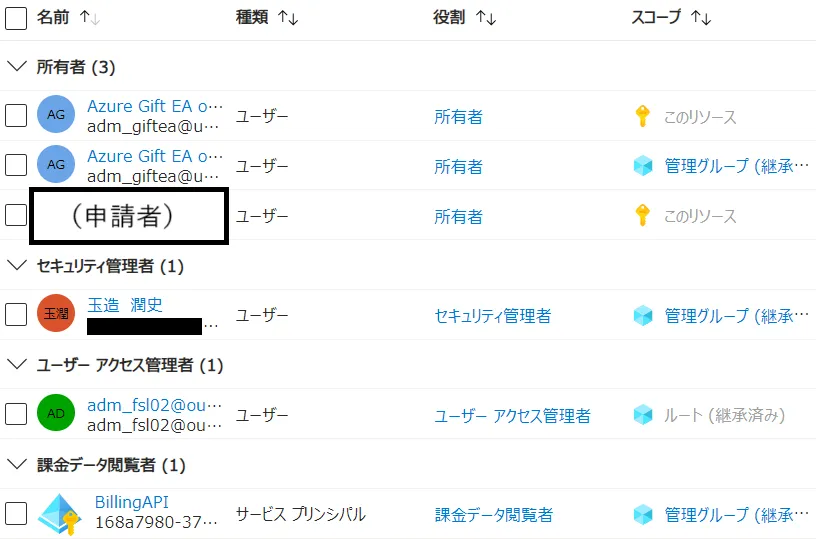Click the sort arrows next to 役割
The image size is (816, 539).
click(x=486, y=18)
